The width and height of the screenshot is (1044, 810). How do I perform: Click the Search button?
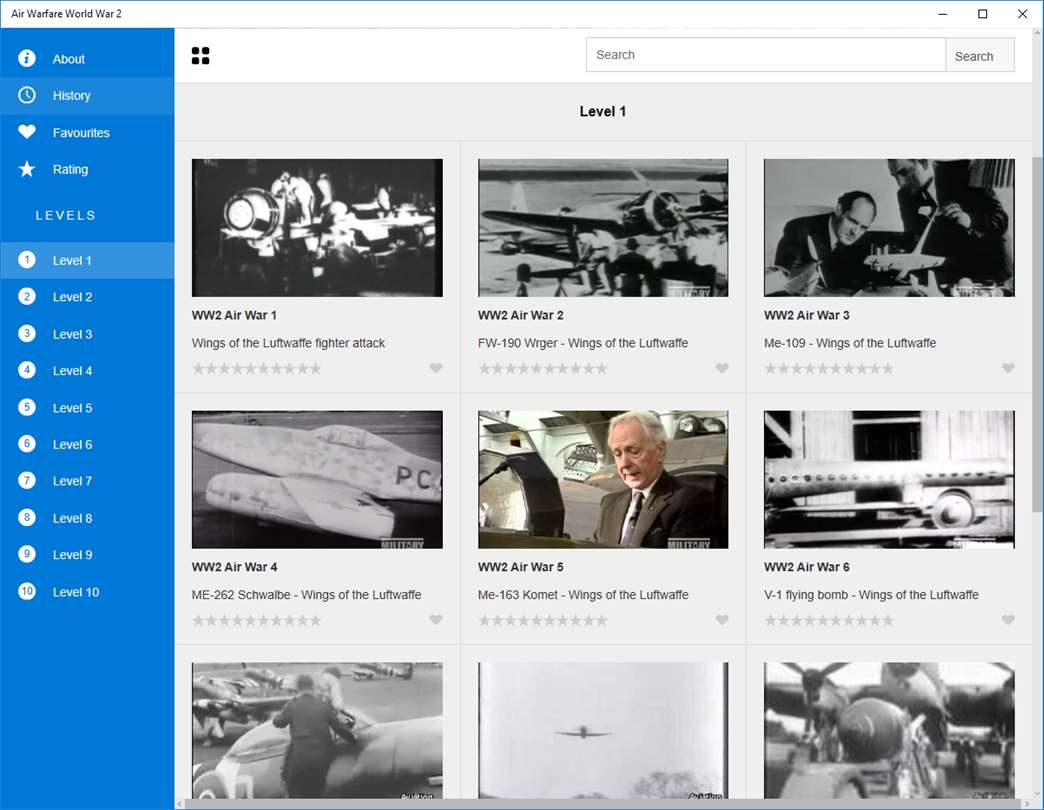point(979,55)
